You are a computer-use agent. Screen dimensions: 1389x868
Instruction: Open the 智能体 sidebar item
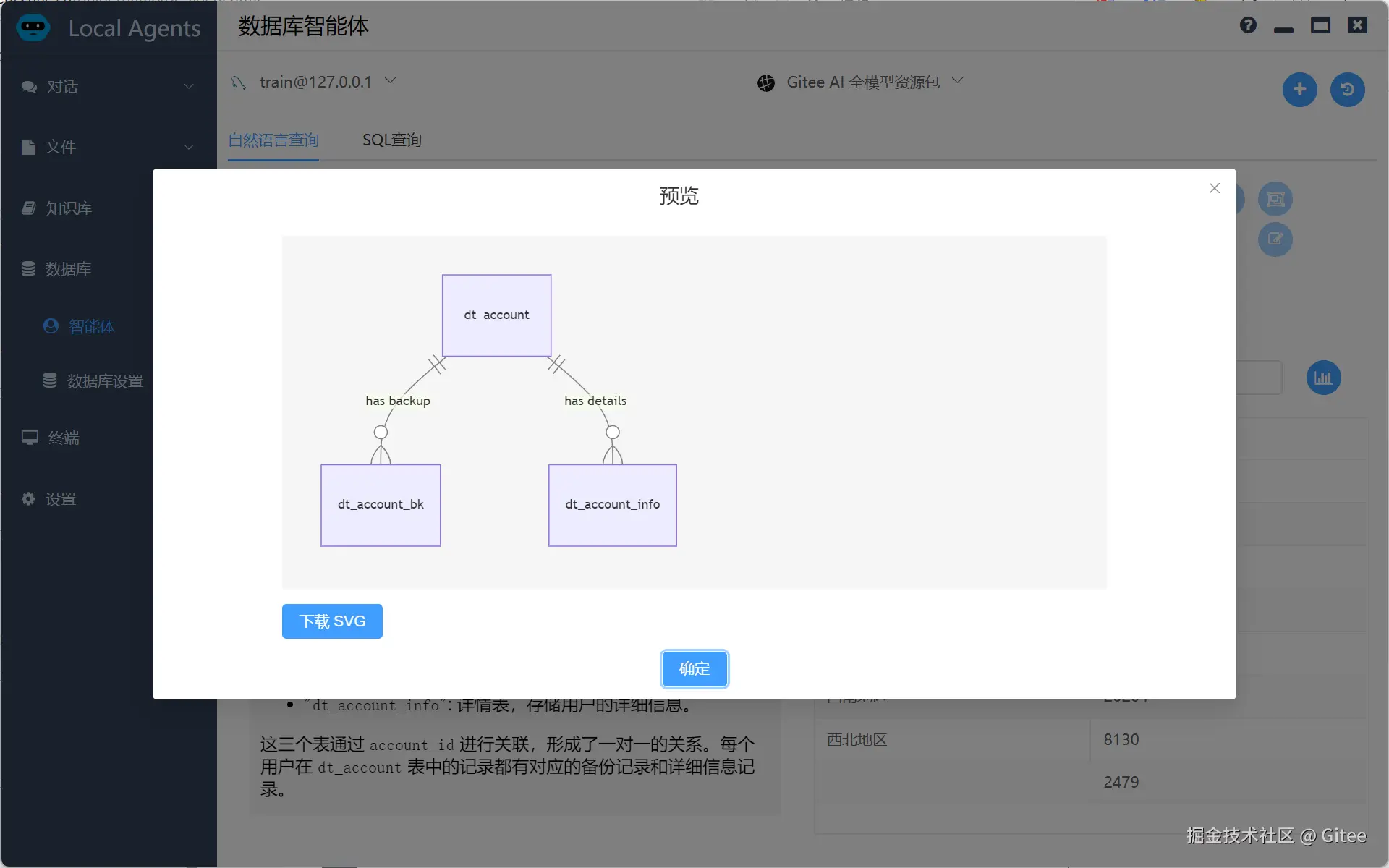(x=91, y=326)
